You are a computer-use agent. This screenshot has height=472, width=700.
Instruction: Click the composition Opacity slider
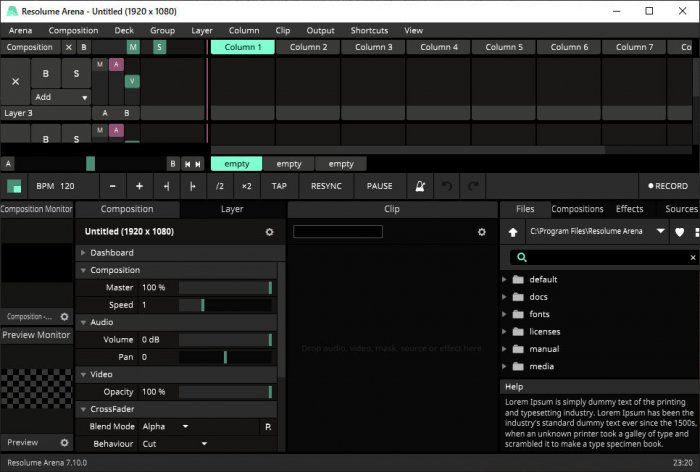point(225,391)
